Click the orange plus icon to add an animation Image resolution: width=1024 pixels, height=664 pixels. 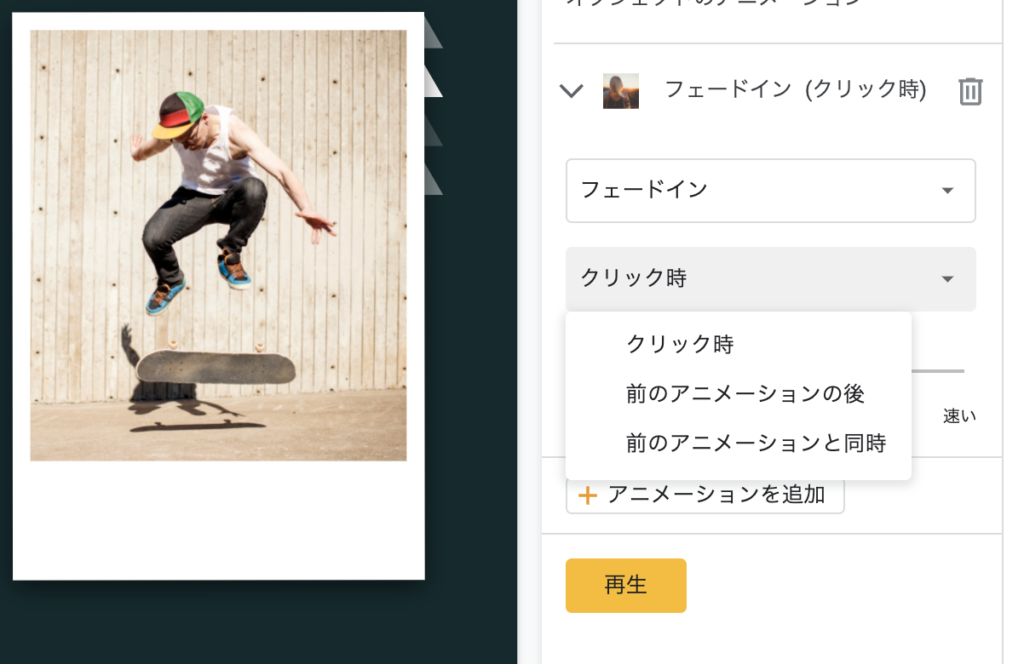tap(587, 496)
